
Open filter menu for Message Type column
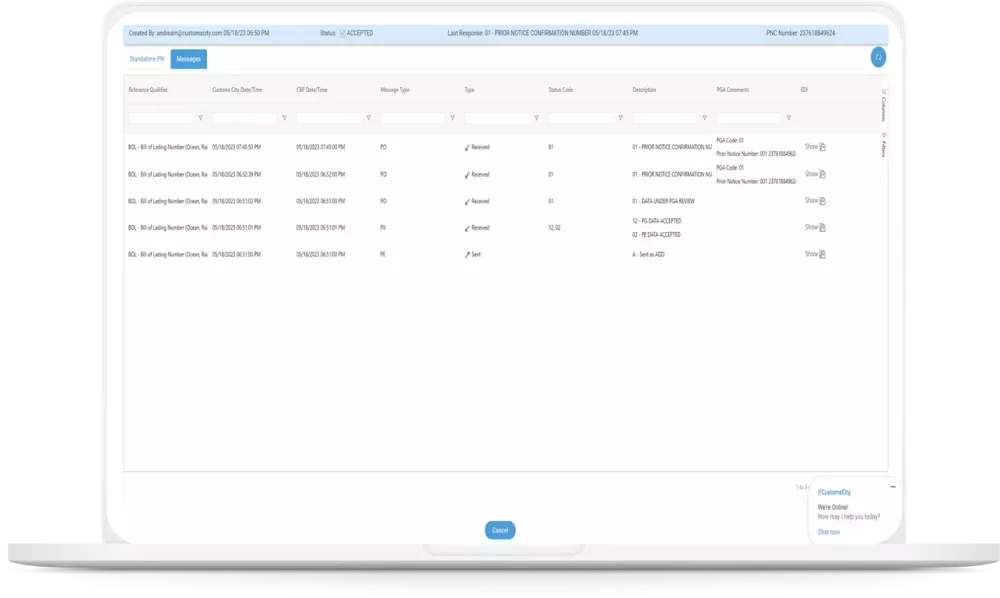[x=453, y=118]
